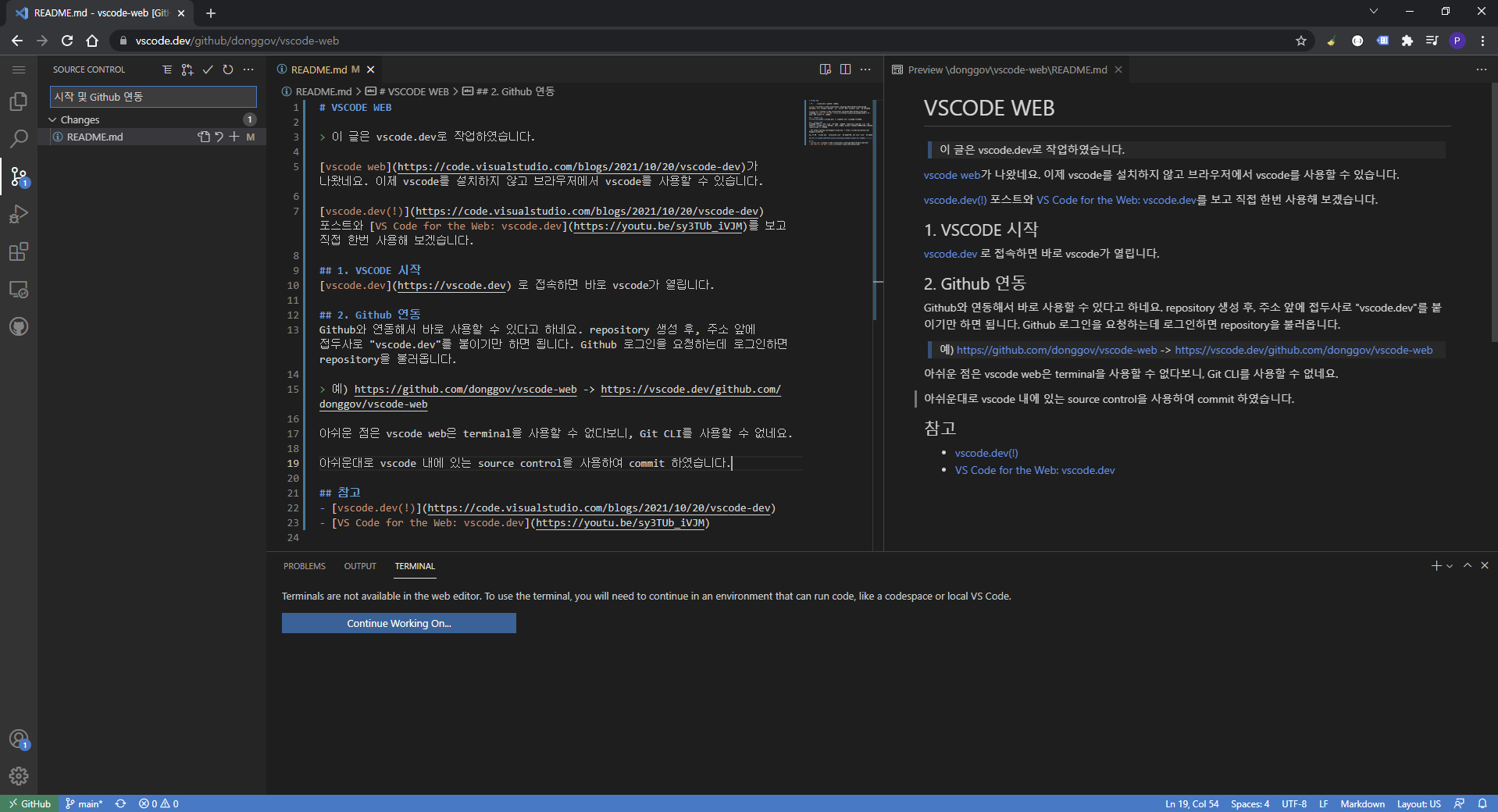This screenshot has width=1498, height=812.
Task: Open Chrome three-dot menu
Action: 1482,41
